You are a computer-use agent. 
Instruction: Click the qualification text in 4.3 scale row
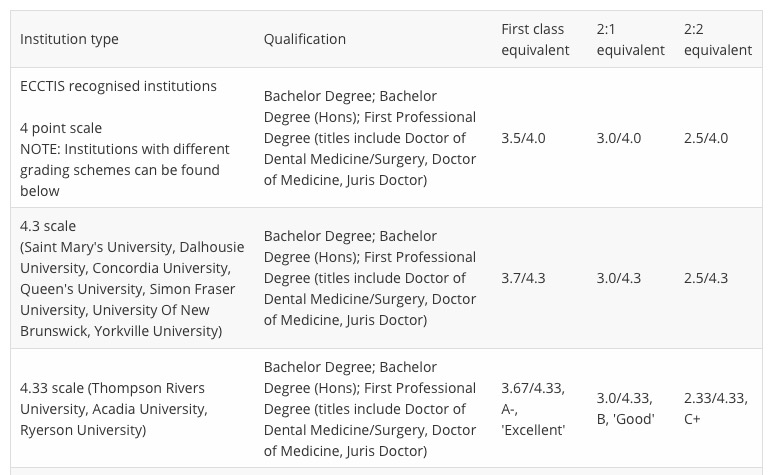pos(369,278)
